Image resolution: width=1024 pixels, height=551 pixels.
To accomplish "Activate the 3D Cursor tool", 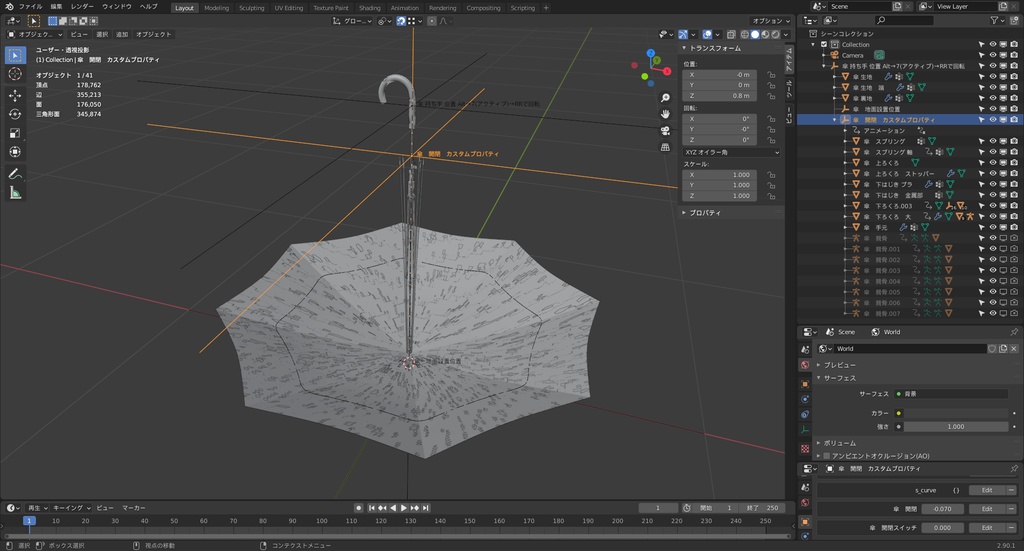I will pyautogui.click(x=15, y=74).
